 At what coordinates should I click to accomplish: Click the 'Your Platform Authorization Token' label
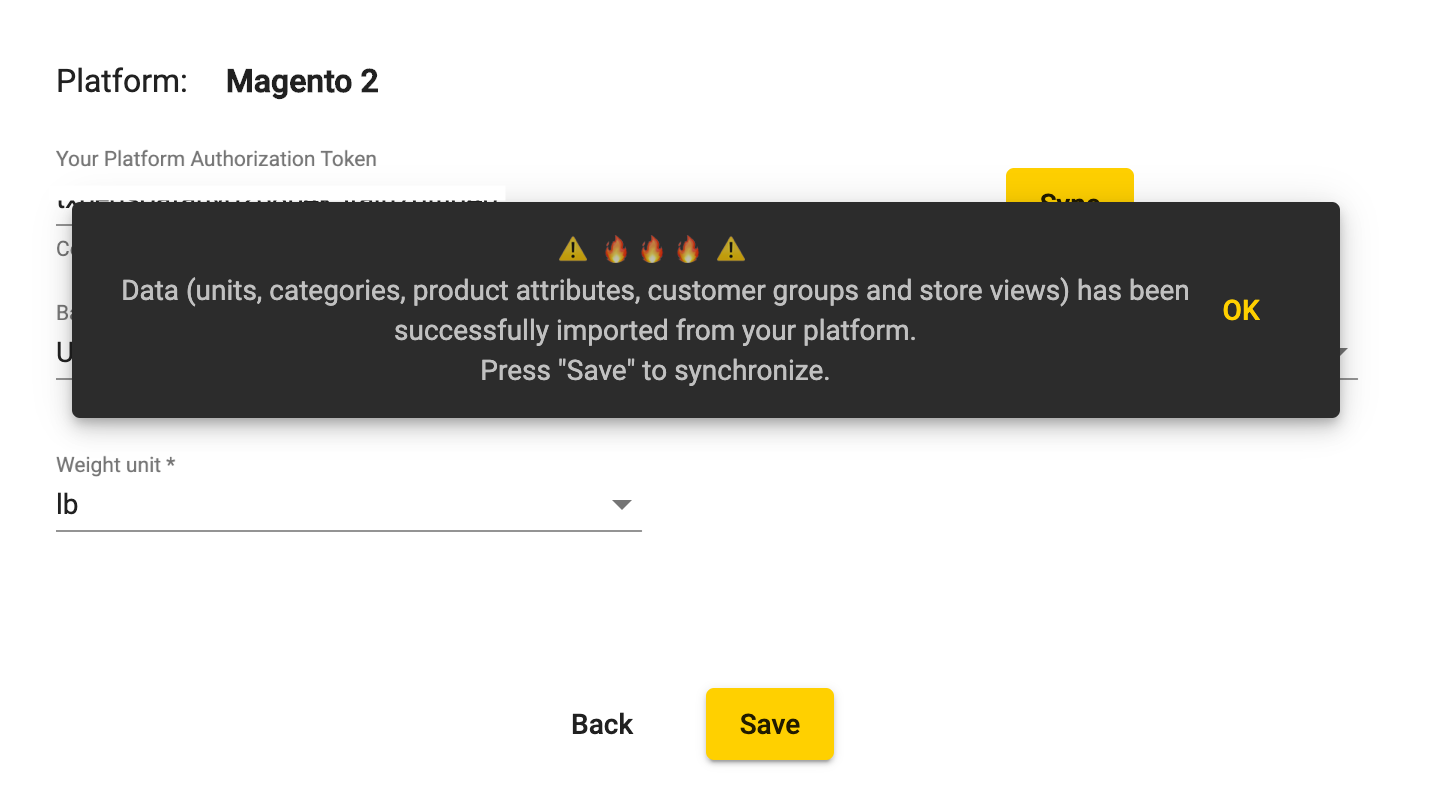217,158
